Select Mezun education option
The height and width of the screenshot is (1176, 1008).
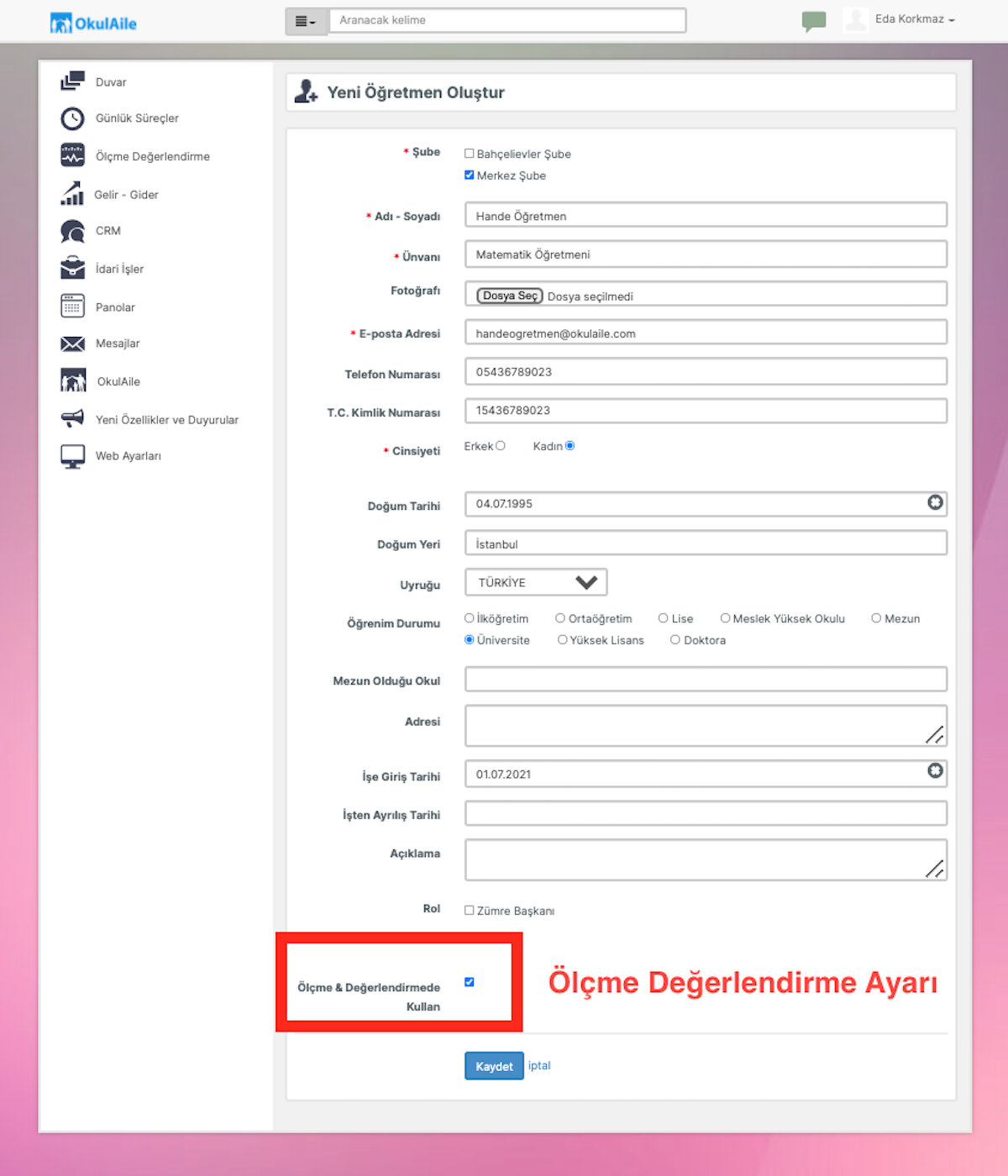pyautogui.click(x=876, y=618)
